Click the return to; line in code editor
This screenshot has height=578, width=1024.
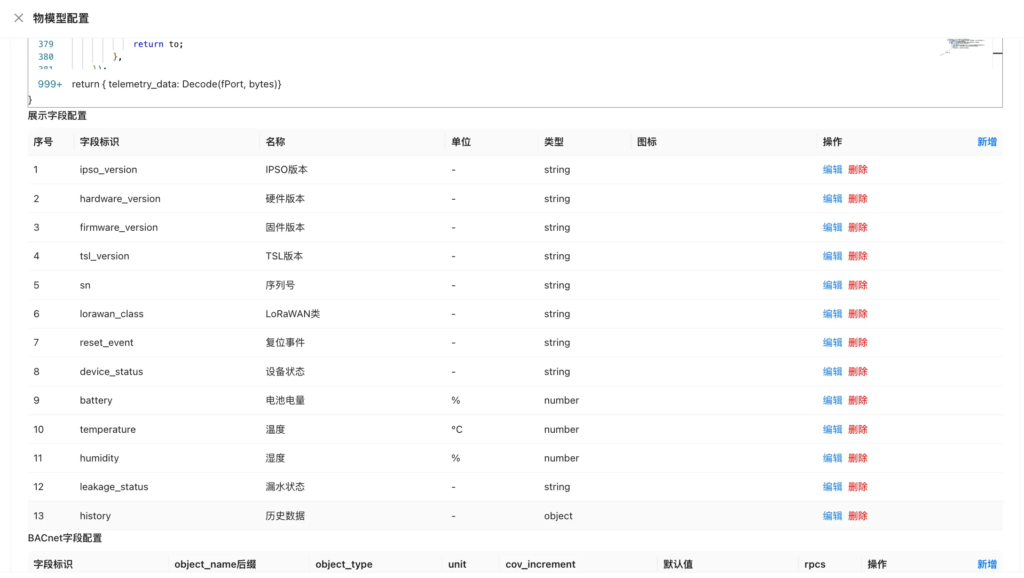tap(158, 44)
